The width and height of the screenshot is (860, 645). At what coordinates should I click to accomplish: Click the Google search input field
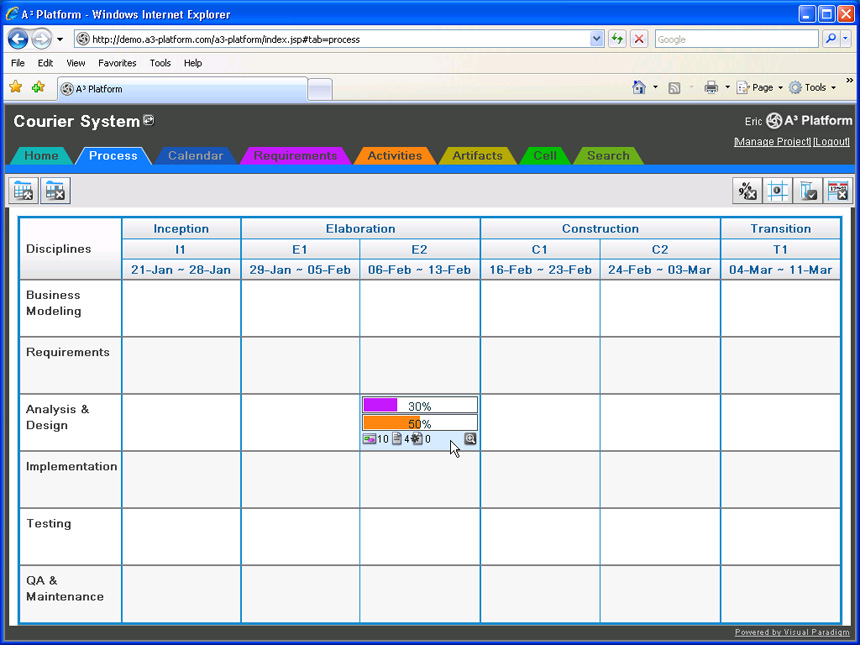736,39
